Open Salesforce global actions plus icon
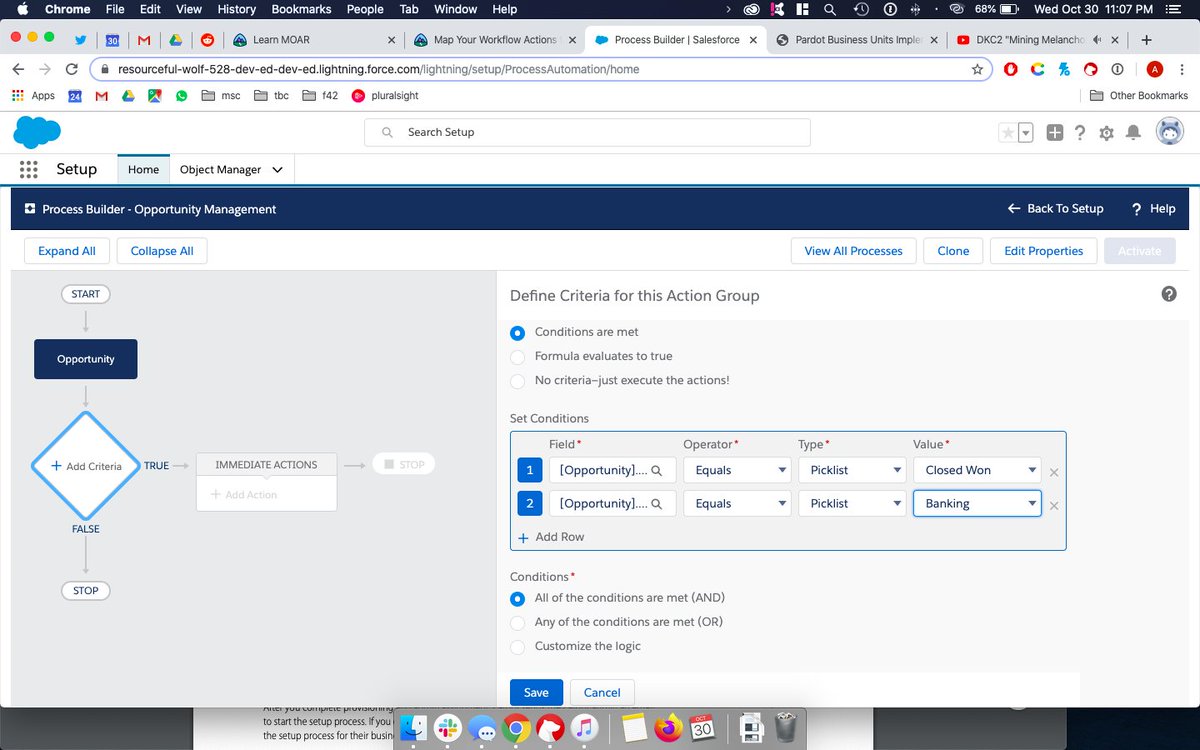The image size is (1200, 750). pyautogui.click(x=1055, y=132)
